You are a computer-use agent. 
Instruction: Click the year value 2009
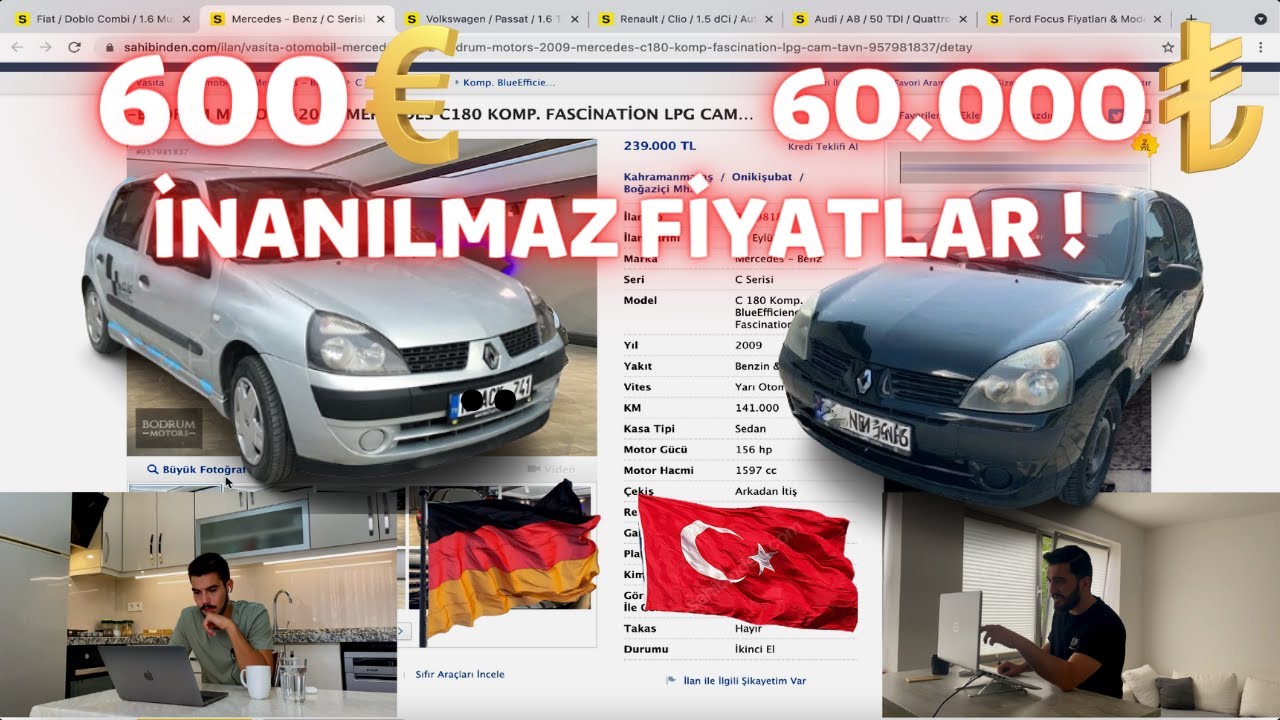tap(748, 345)
